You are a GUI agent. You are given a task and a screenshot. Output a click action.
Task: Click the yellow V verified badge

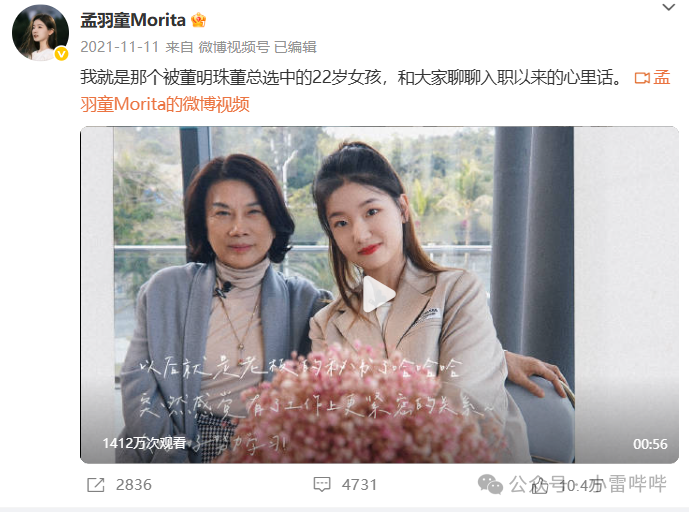point(61,54)
